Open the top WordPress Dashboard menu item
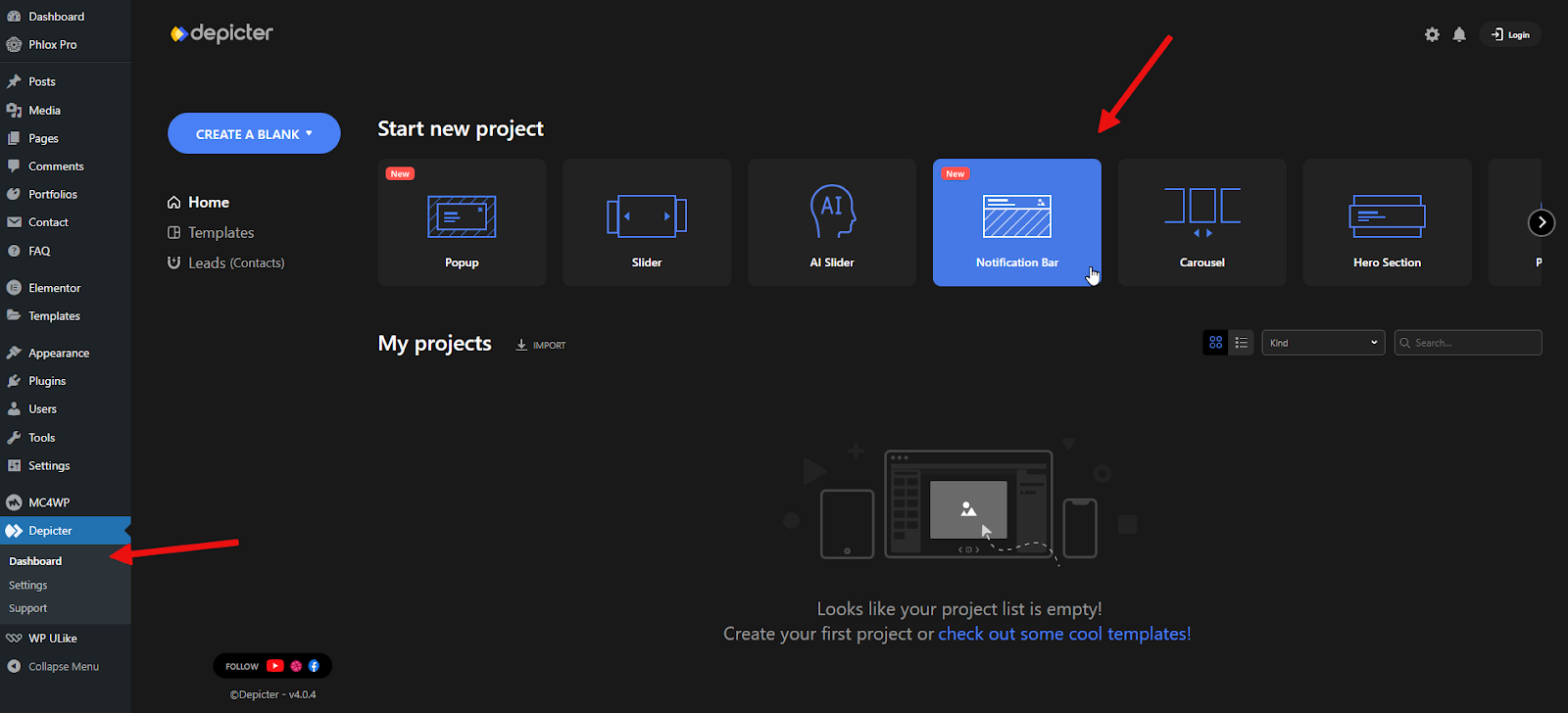 pos(65,17)
